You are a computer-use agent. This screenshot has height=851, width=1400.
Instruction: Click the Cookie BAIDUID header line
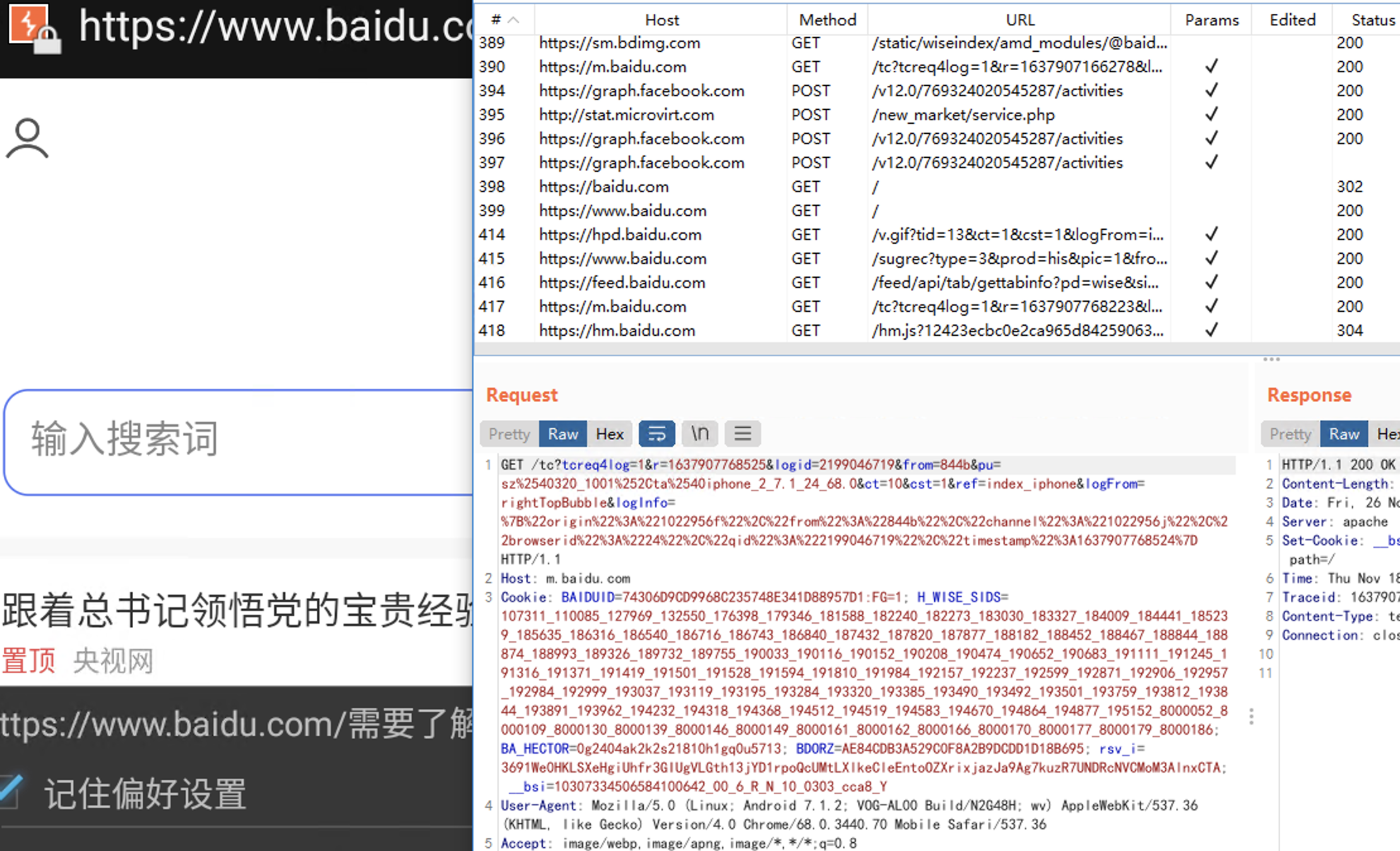754,597
